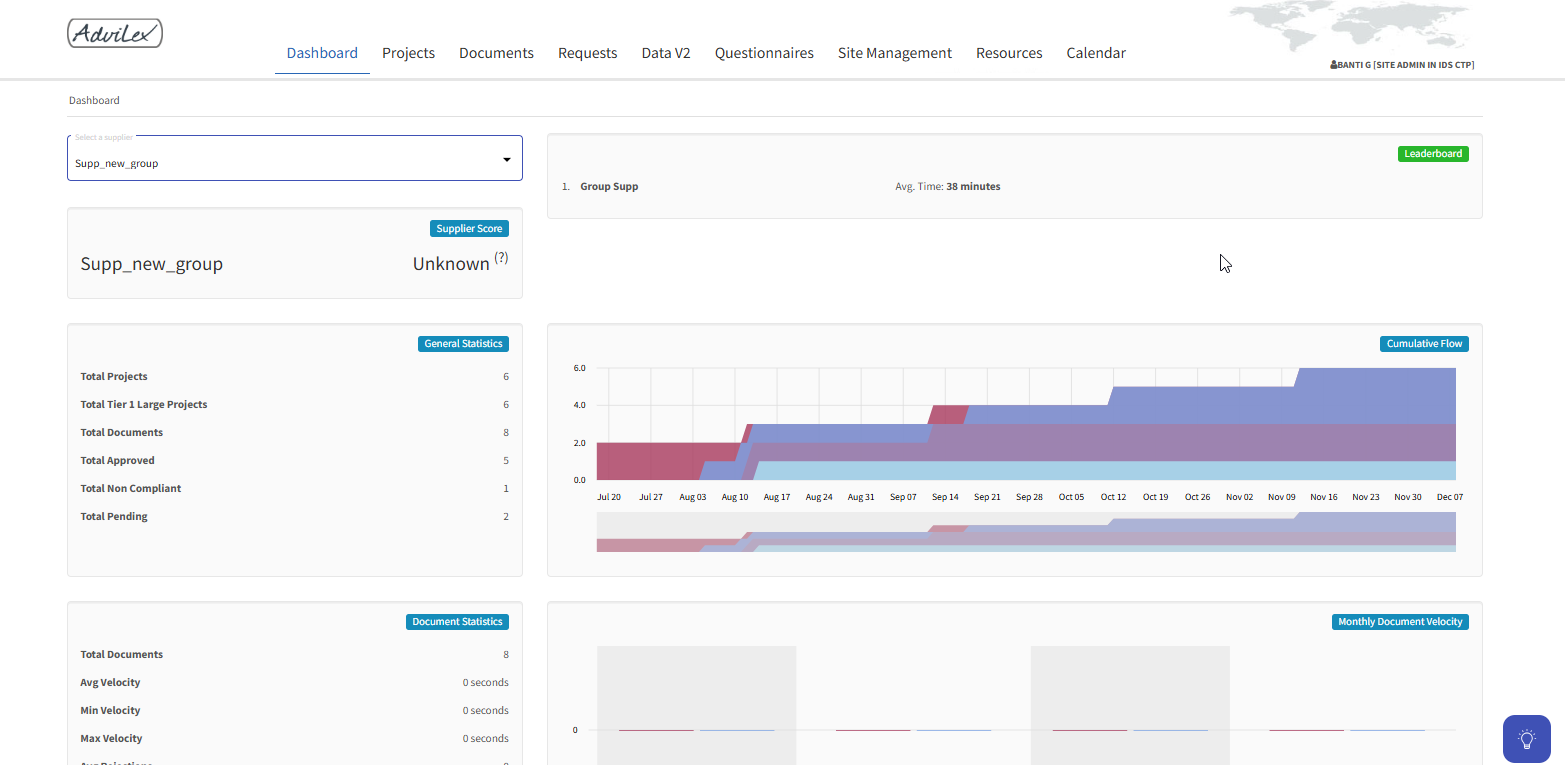This screenshot has width=1565, height=765.
Task: Open Data V2 in navigation
Action: tap(665, 53)
